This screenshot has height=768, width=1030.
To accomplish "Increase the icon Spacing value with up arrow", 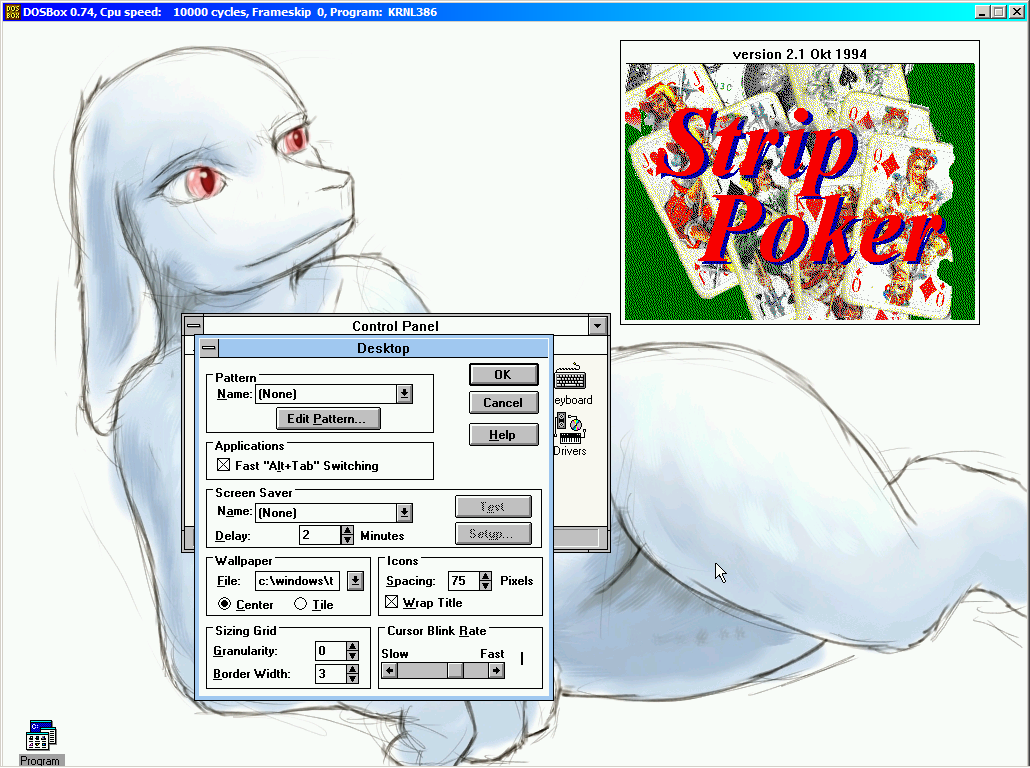I will [485, 576].
